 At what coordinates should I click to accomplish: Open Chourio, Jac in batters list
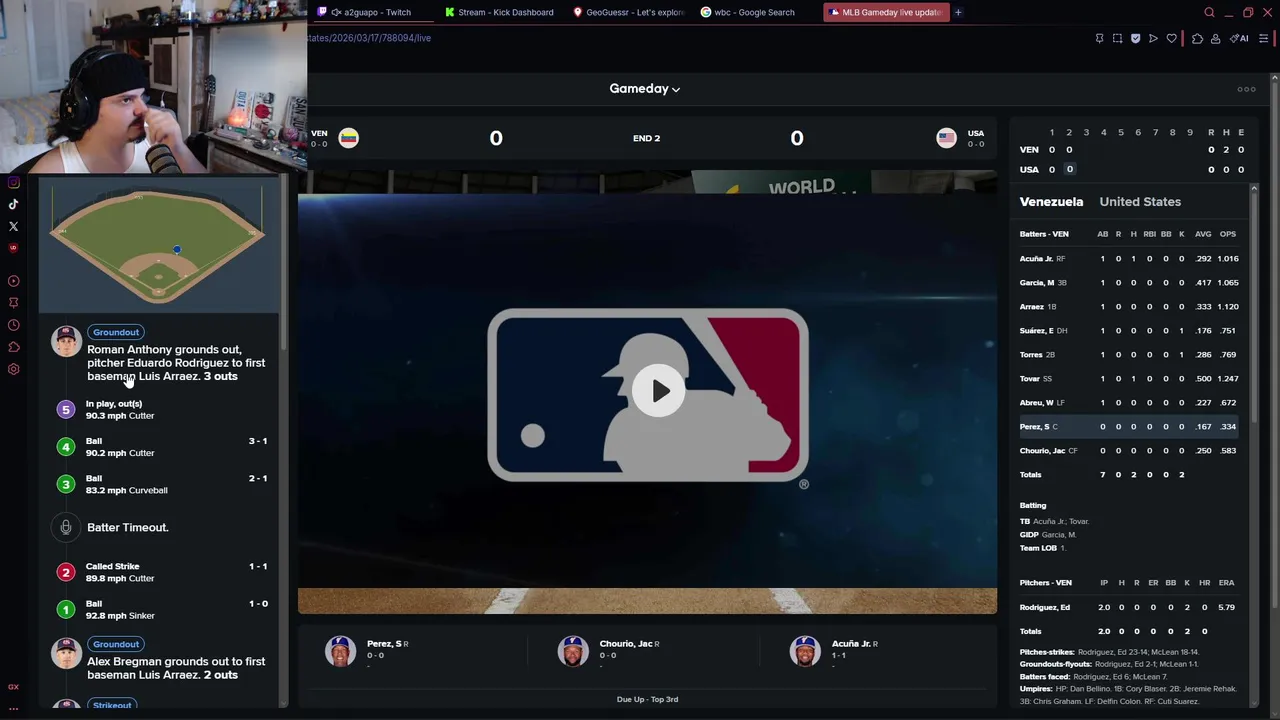(x=1128, y=451)
